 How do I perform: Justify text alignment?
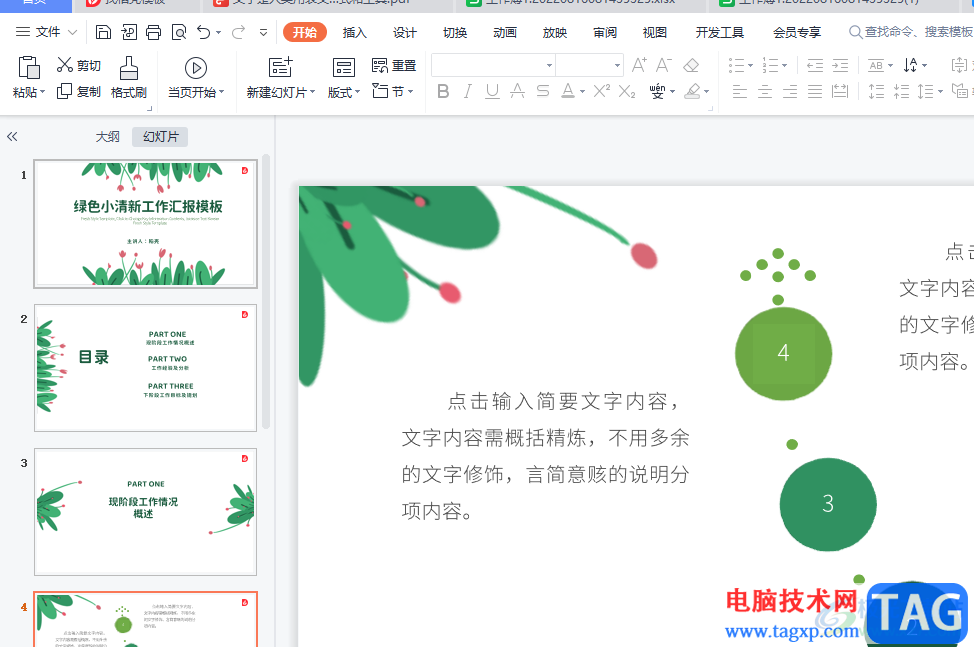[x=815, y=92]
